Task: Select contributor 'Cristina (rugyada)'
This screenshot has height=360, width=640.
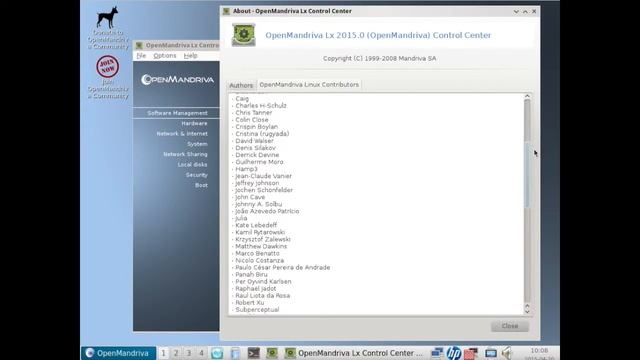Action: tap(262, 134)
